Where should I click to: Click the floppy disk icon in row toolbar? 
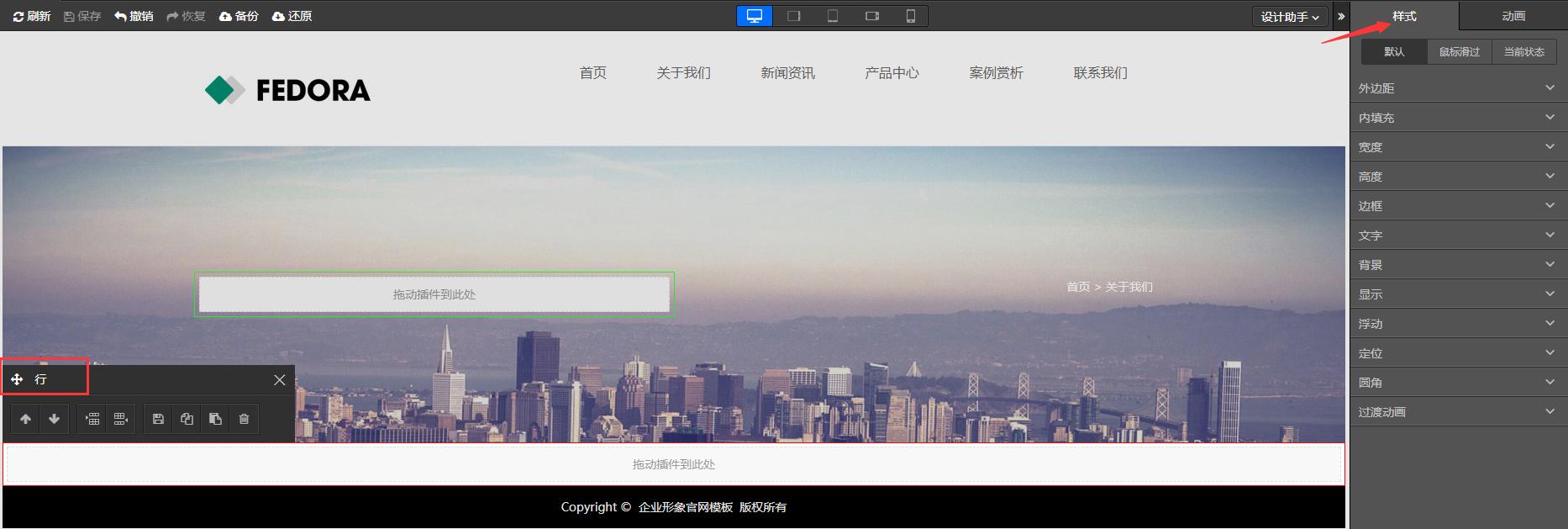click(x=158, y=419)
